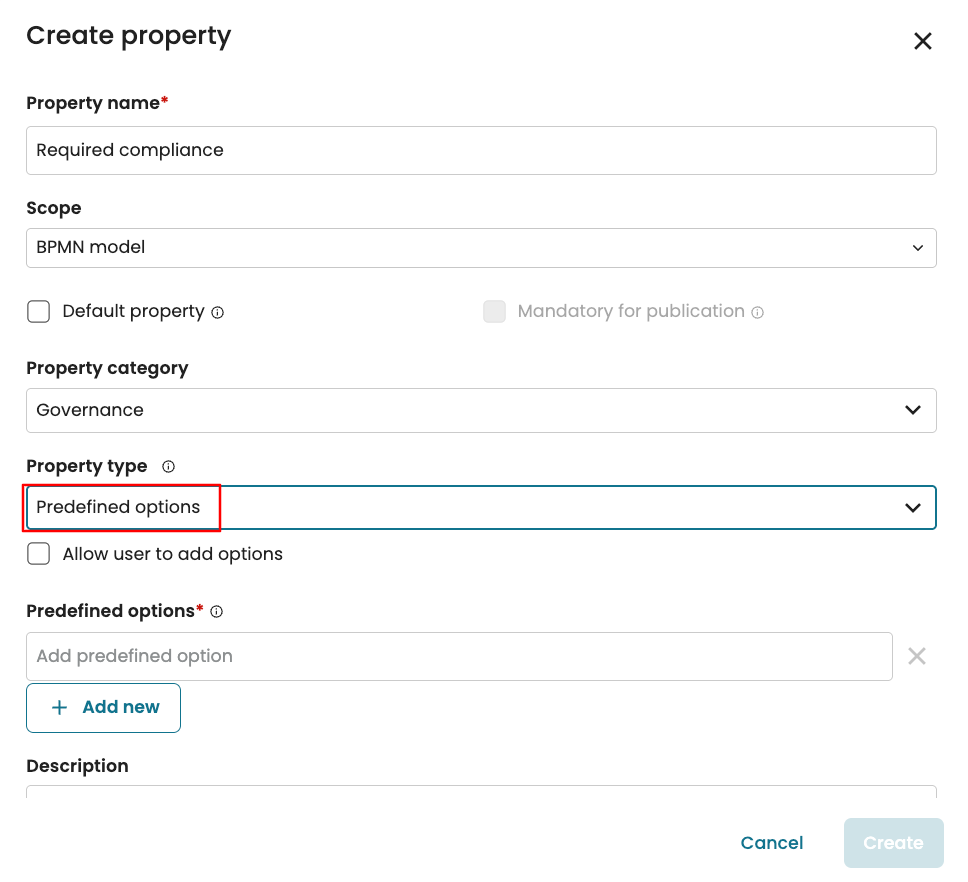968x882 pixels.
Task: Click the Create property dialog title
Action: pyautogui.click(x=129, y=36)
